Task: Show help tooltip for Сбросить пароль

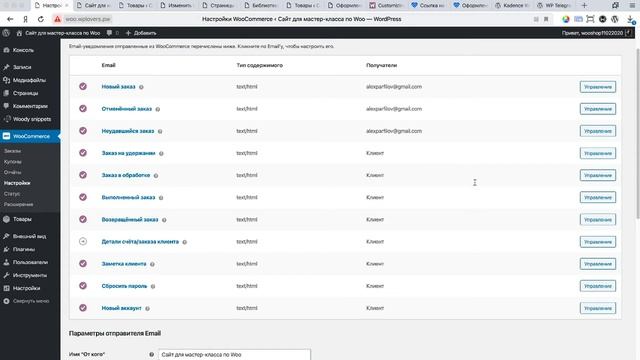Action: [x=153, y=286]
